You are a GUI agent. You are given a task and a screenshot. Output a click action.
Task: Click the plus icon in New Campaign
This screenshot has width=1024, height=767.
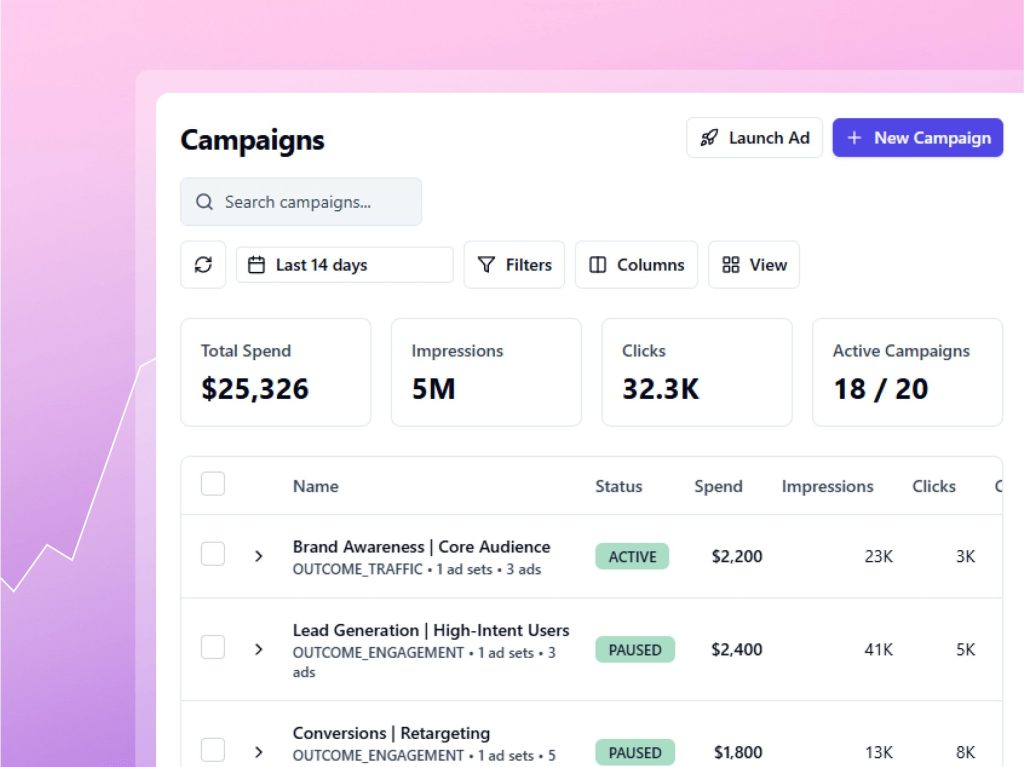click(854, 138)
